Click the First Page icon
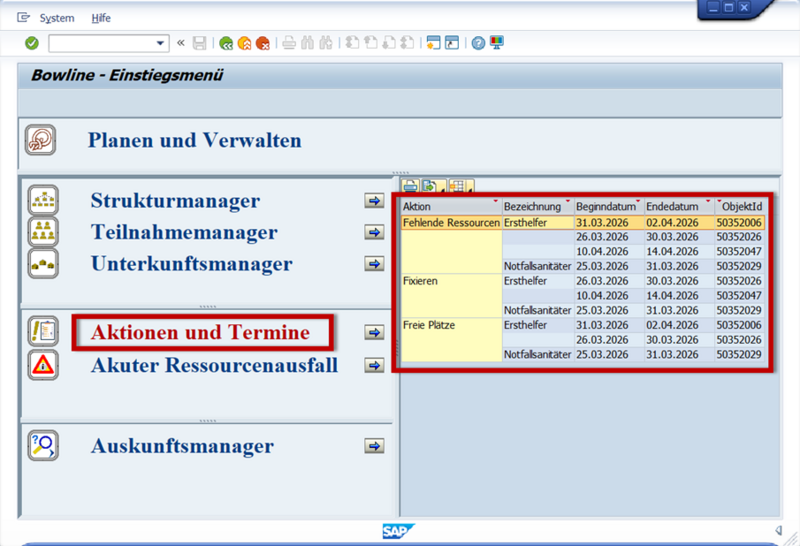The width and height of the screenshot is (800, 546). [x=352, y=43]
